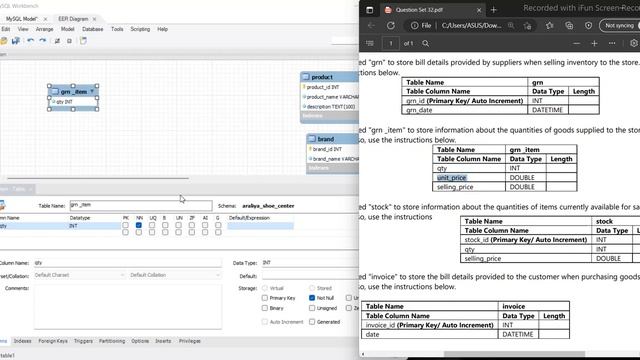Screen dimensions: 640x360
Task: Refresh the PDF page in Edge
Action: [391, 25]
